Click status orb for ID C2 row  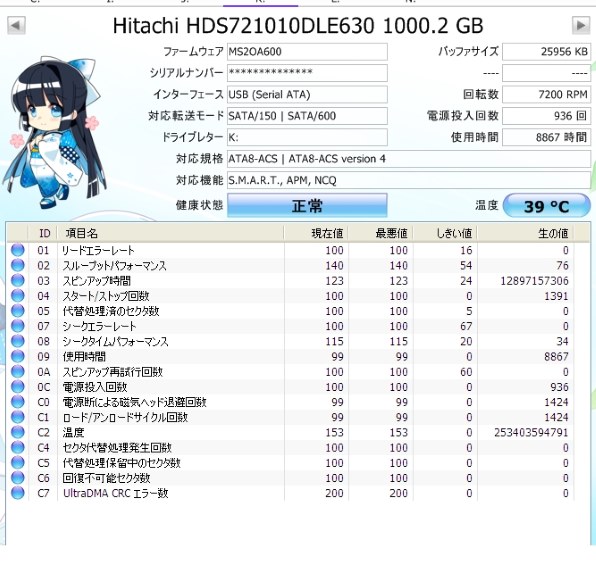17,432
